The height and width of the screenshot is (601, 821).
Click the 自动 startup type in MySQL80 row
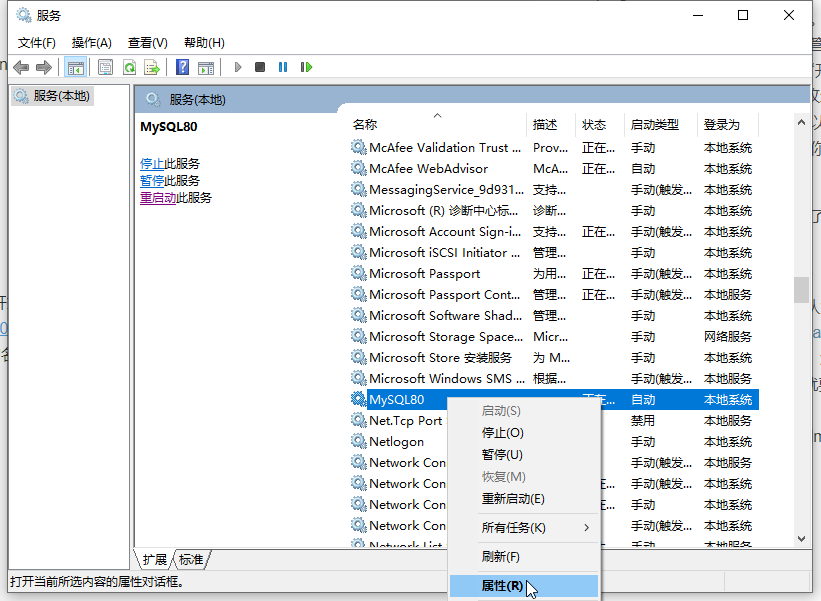point(642,399)
